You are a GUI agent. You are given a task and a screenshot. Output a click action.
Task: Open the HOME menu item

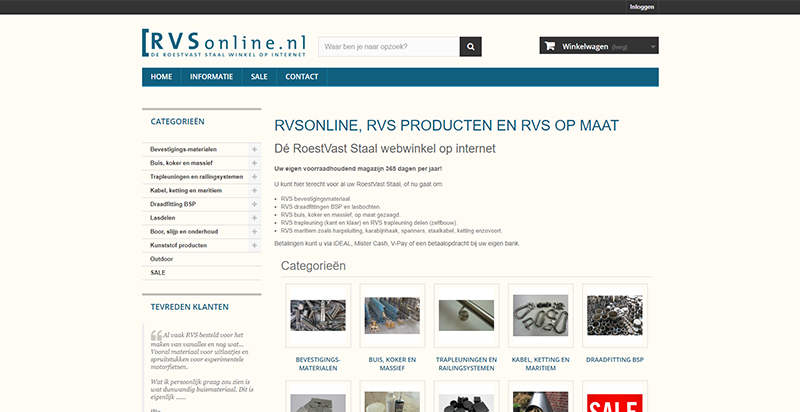point(161,77)
